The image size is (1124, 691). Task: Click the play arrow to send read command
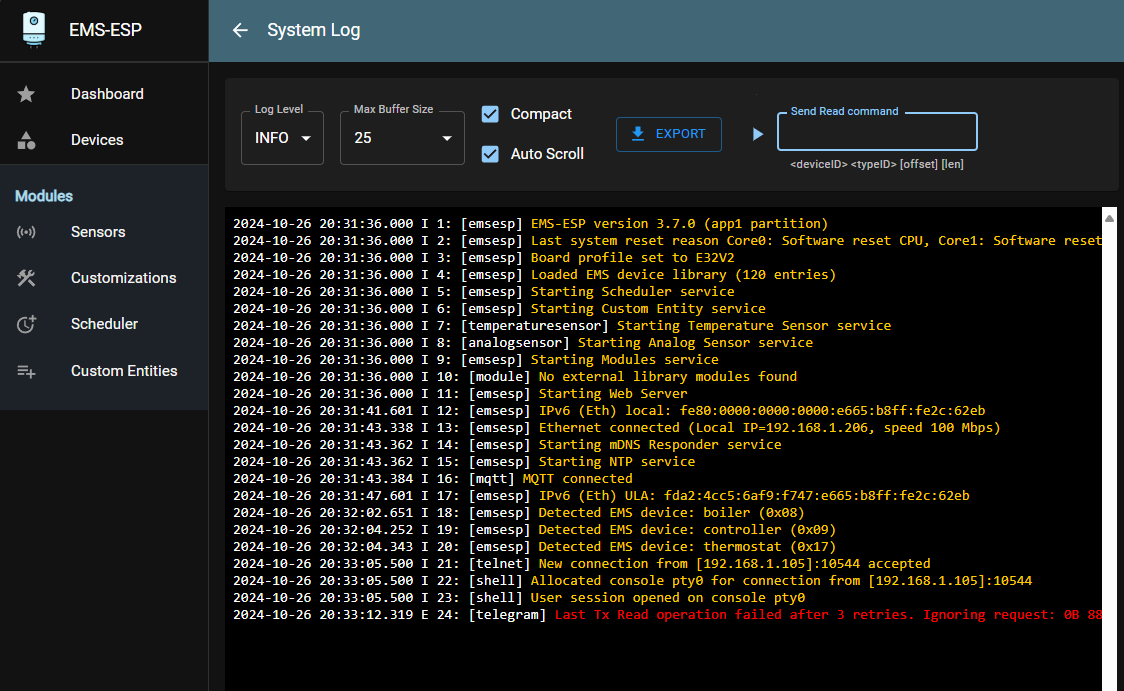(757, 134)
